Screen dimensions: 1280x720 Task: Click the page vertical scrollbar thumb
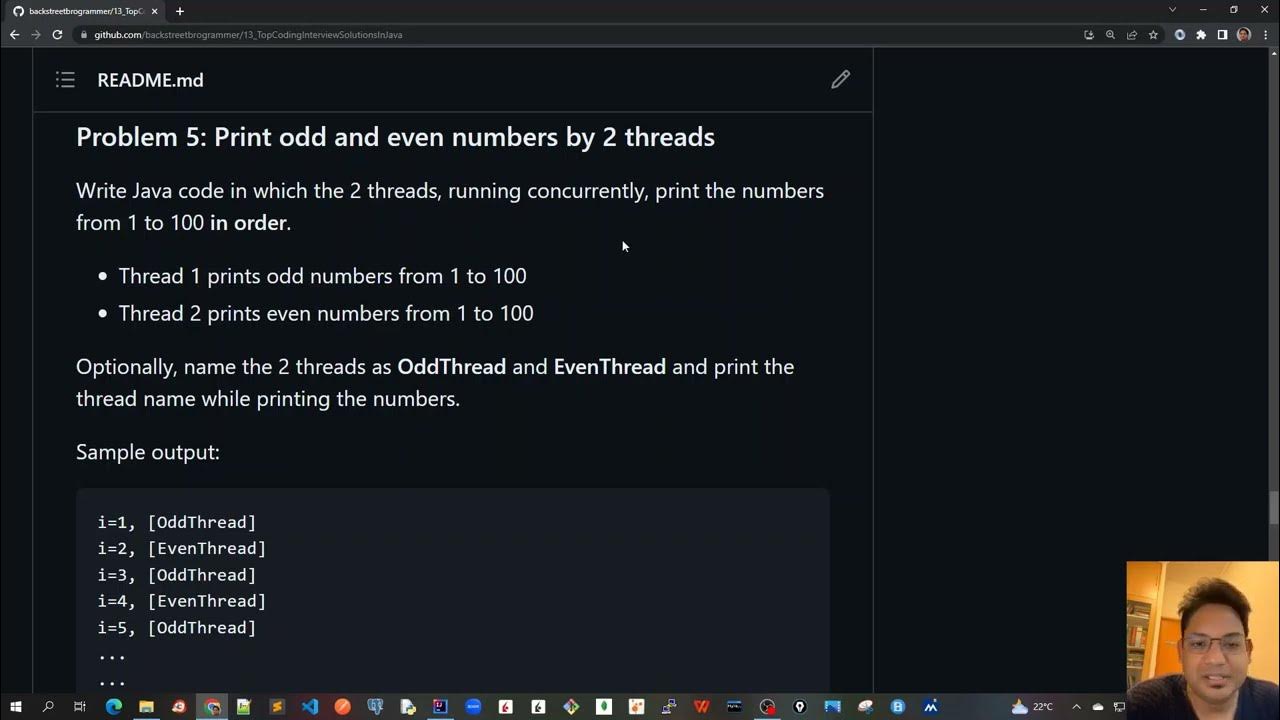click(1273, 508)
